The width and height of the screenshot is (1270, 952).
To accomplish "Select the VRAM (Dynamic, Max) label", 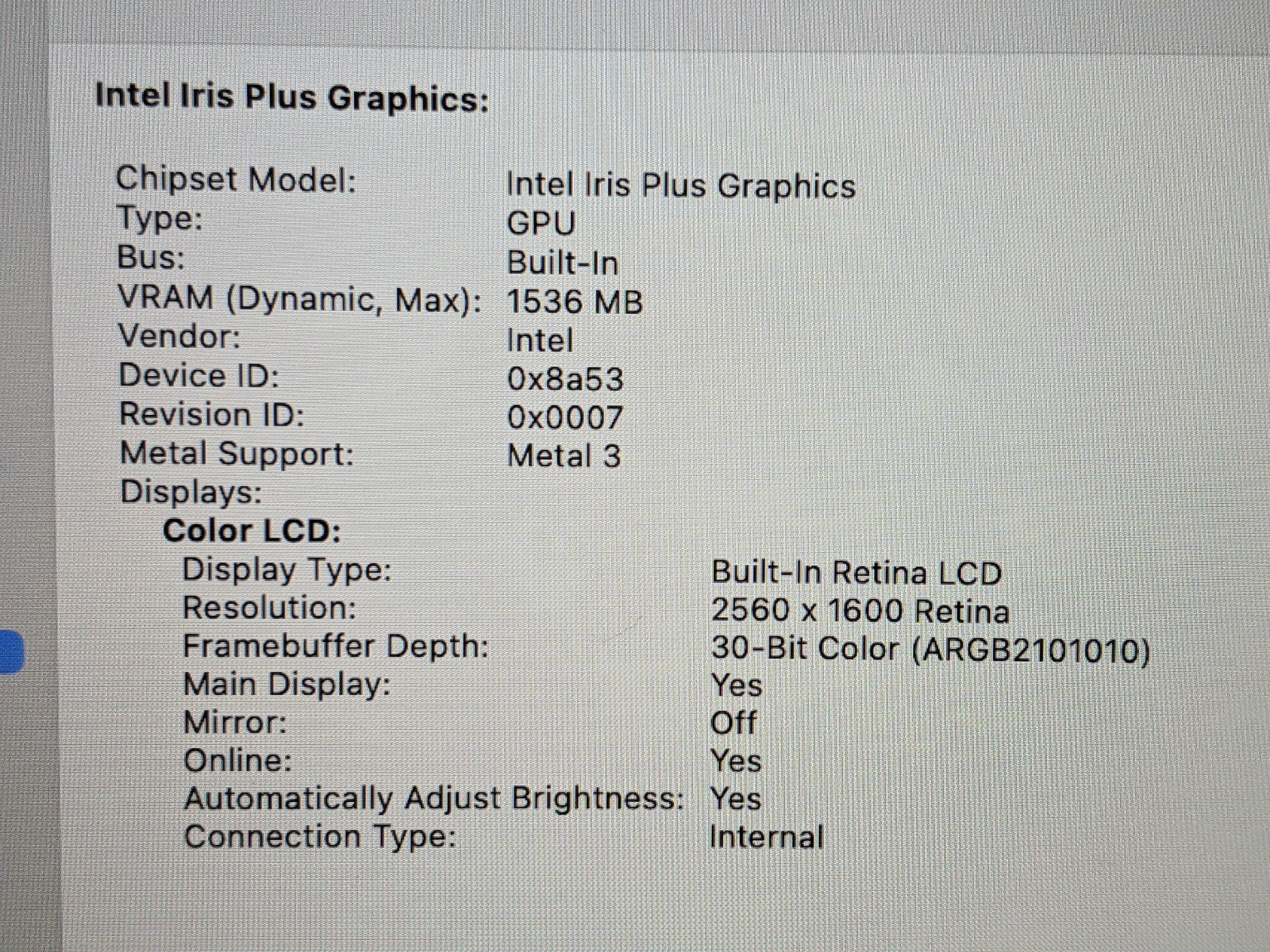I will (299, 299).
